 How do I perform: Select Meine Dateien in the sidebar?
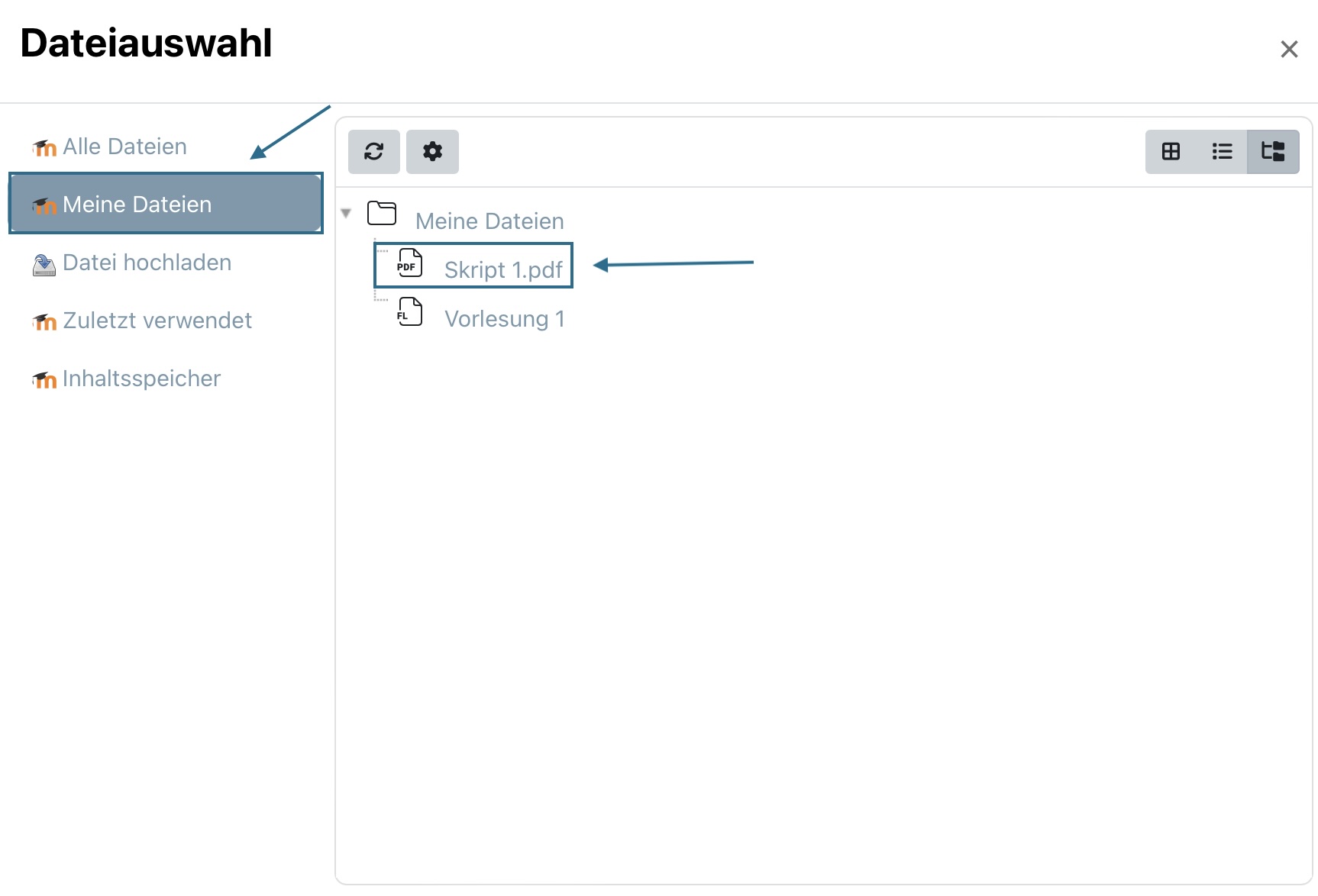pos(166,204)
